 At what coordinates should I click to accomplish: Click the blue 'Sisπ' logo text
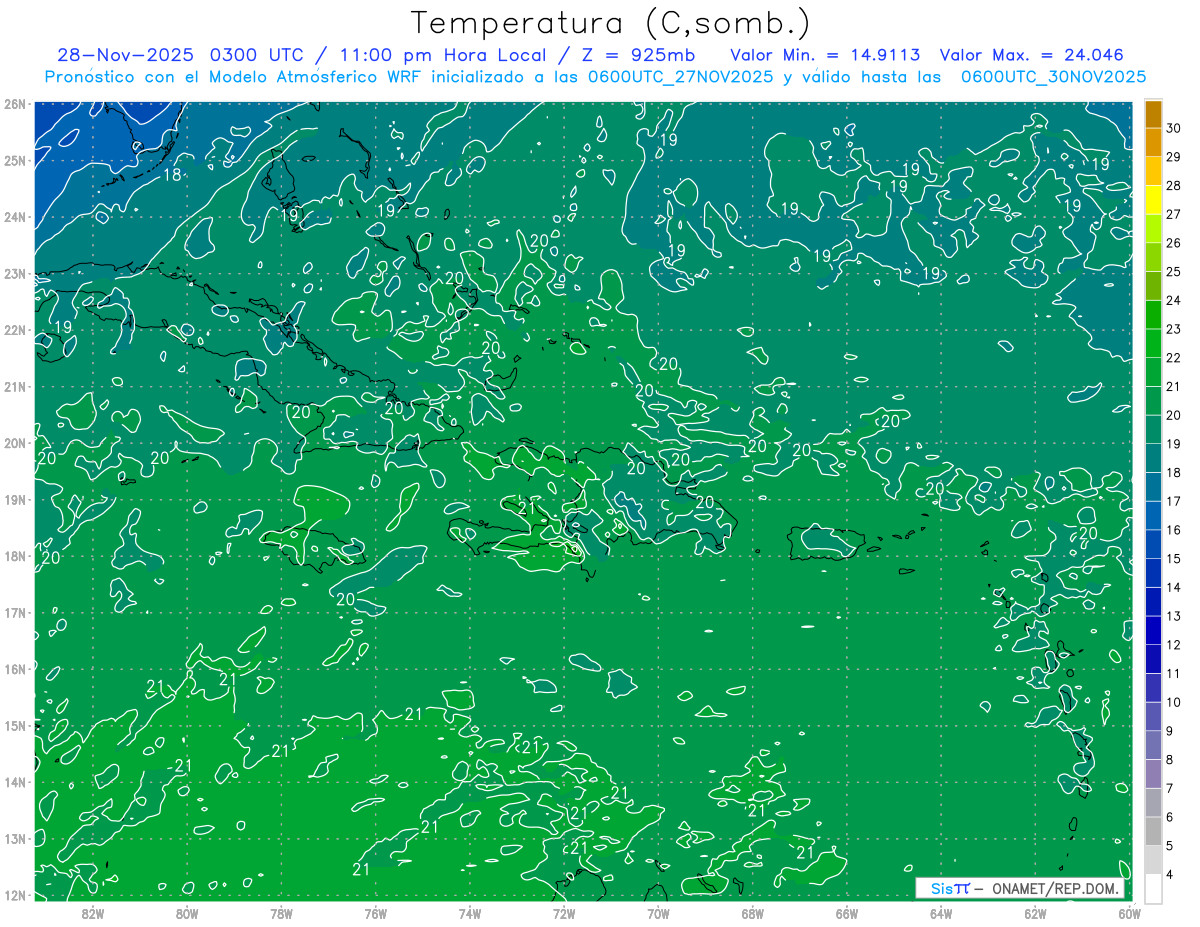point(950,888)
